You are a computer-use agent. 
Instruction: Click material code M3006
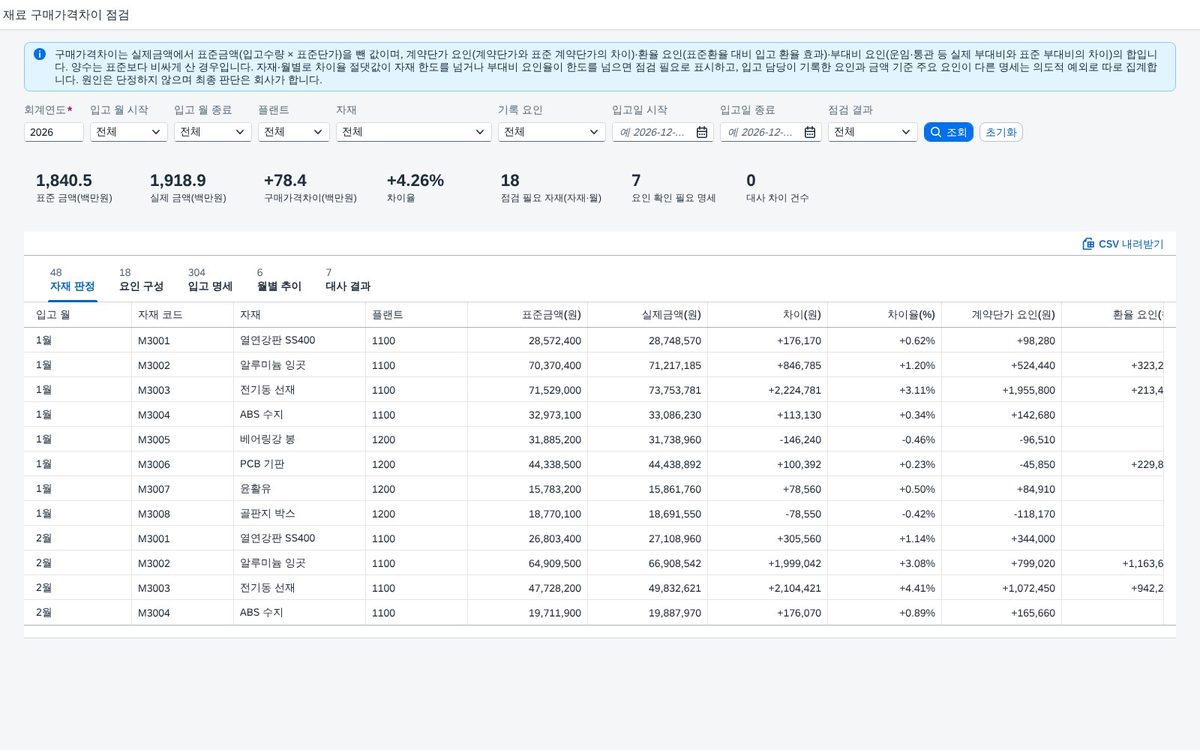154,464
